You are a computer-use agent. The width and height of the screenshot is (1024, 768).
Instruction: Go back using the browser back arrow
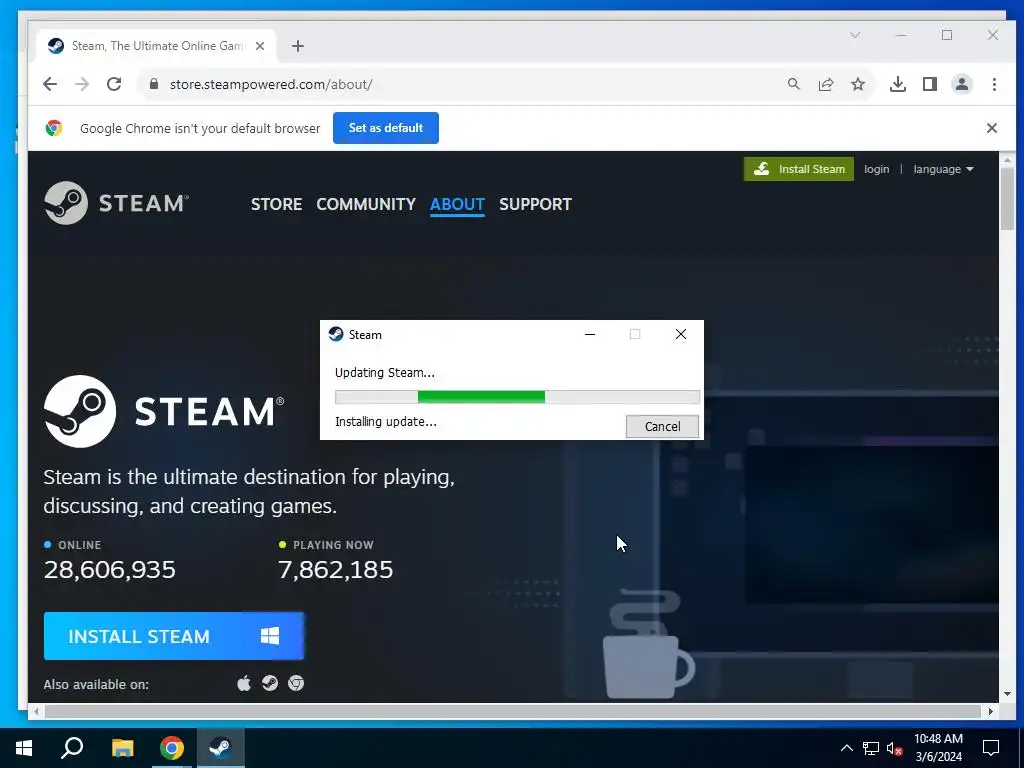point(50,84)
